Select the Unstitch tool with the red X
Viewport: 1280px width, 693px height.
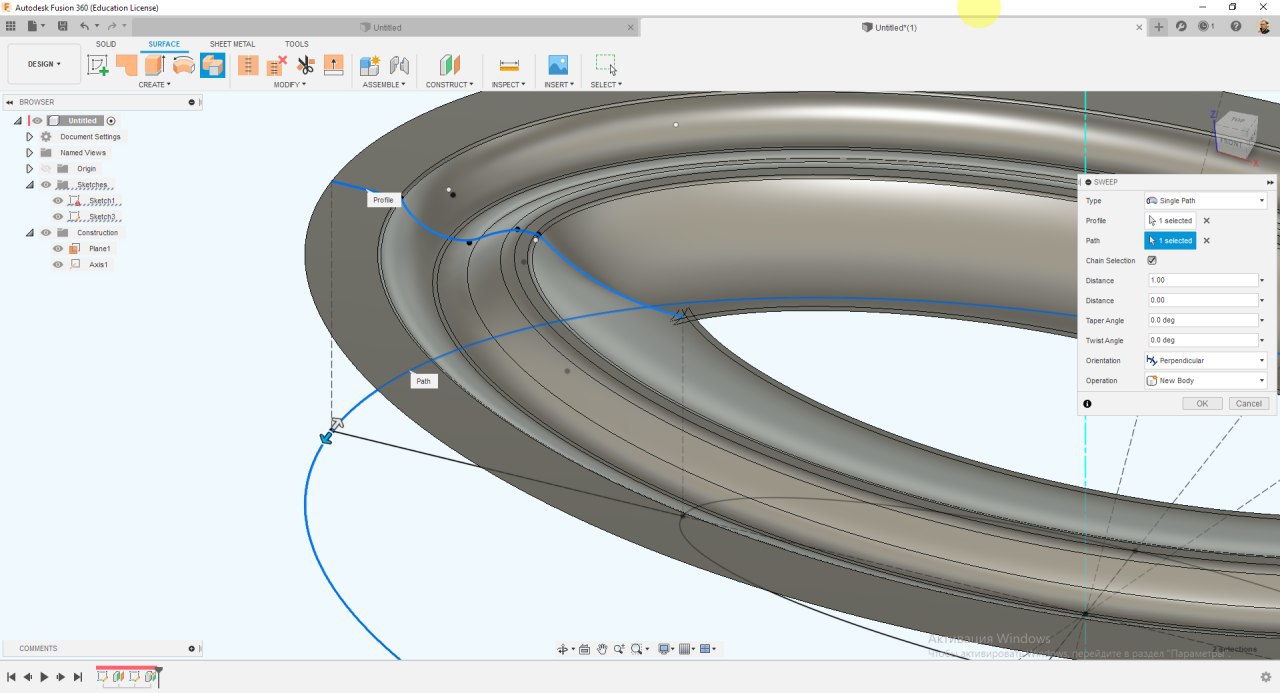277,65
